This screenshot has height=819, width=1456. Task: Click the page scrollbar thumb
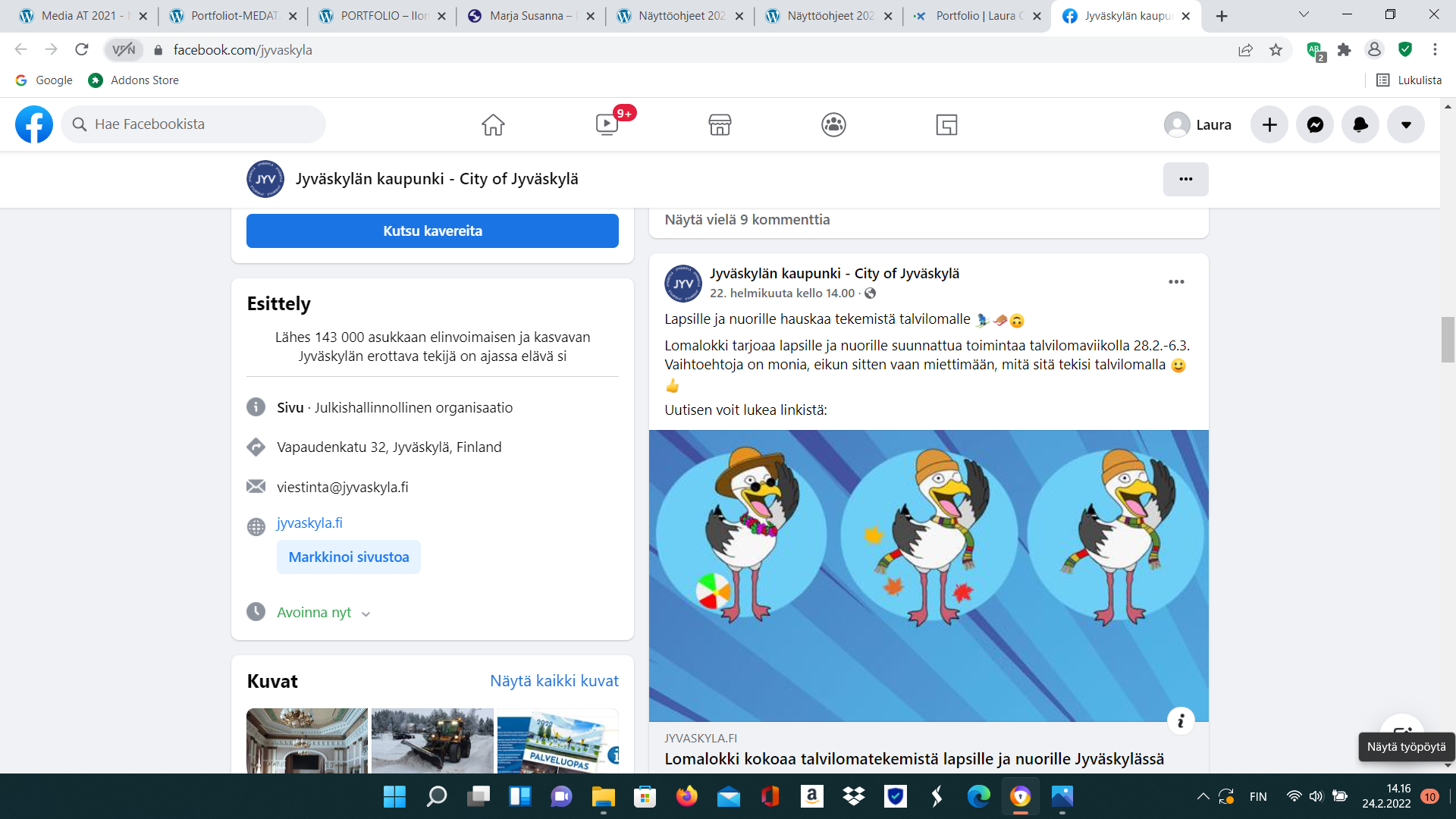click(1448, 340)
